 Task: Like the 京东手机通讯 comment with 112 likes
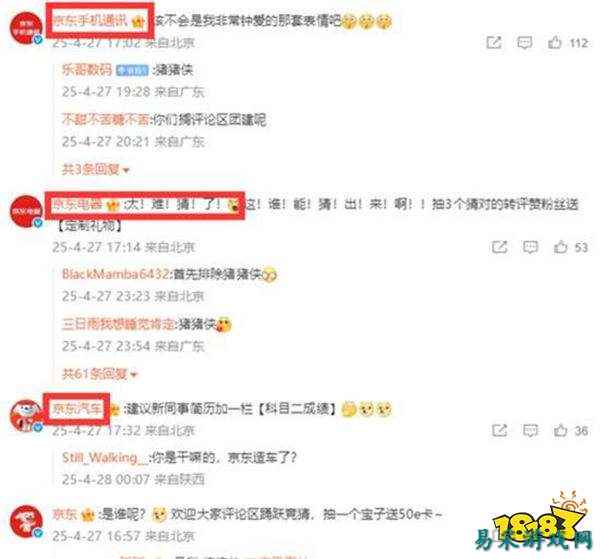click(x=554, y=42)
